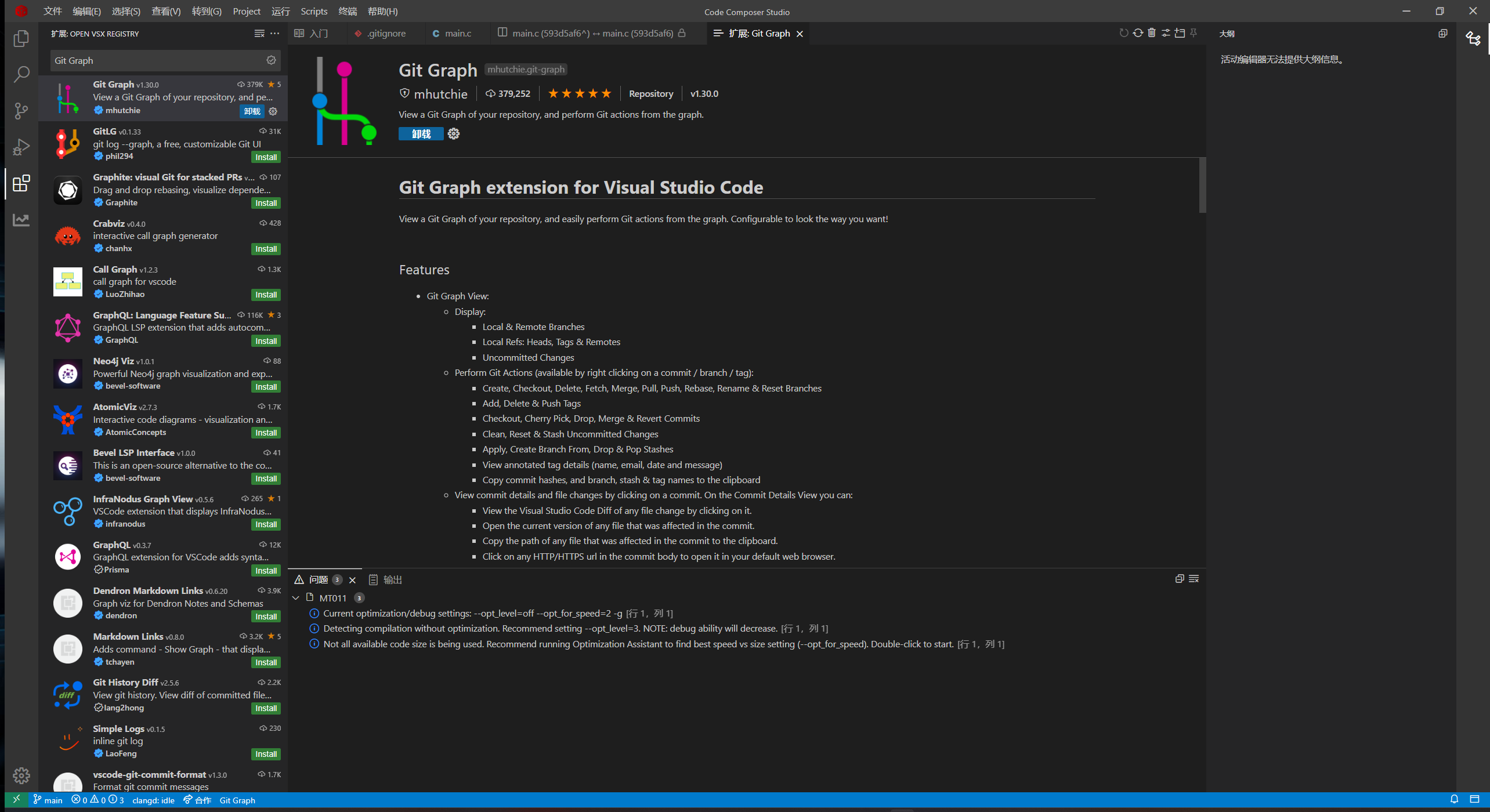Switch to the .gitignore tab
The height and width of the screenshot is (812, 1490).
point(386,33)
